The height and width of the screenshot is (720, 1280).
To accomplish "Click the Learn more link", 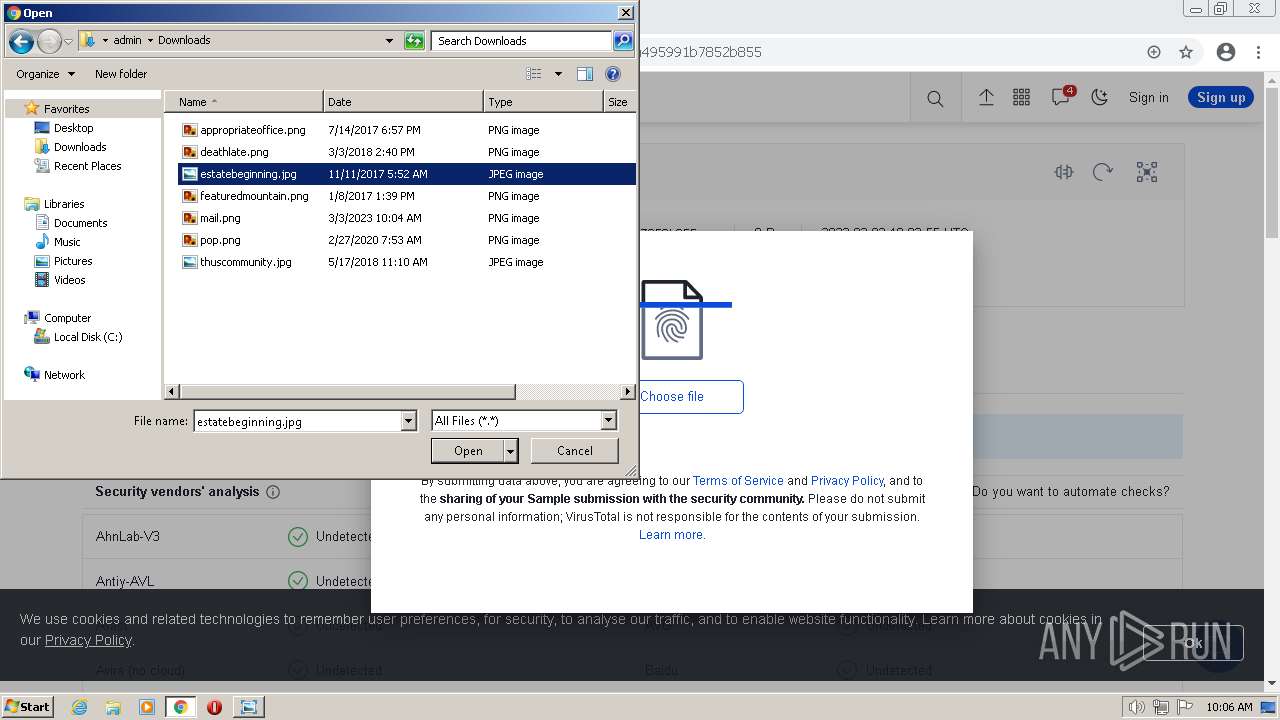I will 672,535.
